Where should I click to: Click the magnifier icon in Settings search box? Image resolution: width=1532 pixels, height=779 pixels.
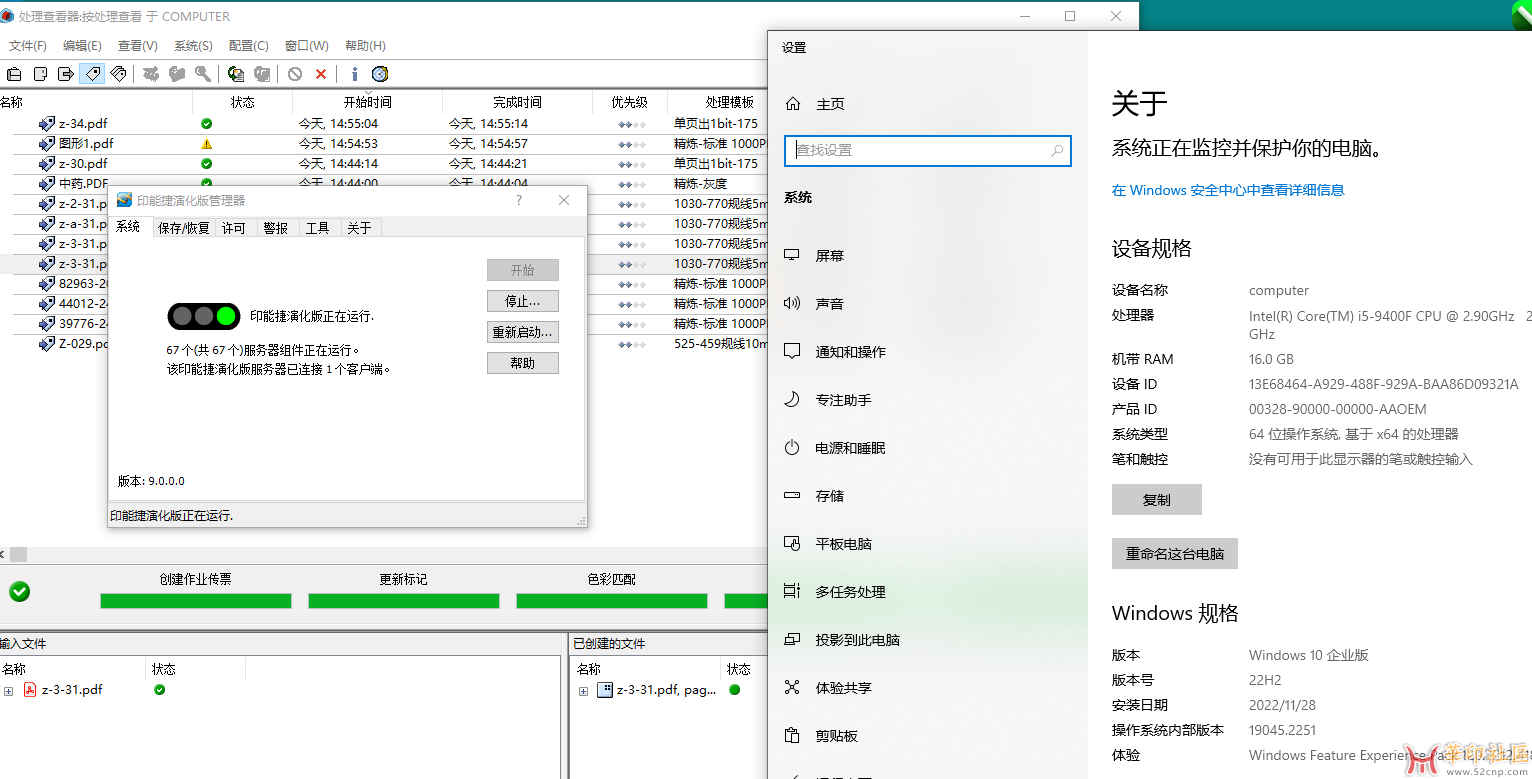(1057, 151)
